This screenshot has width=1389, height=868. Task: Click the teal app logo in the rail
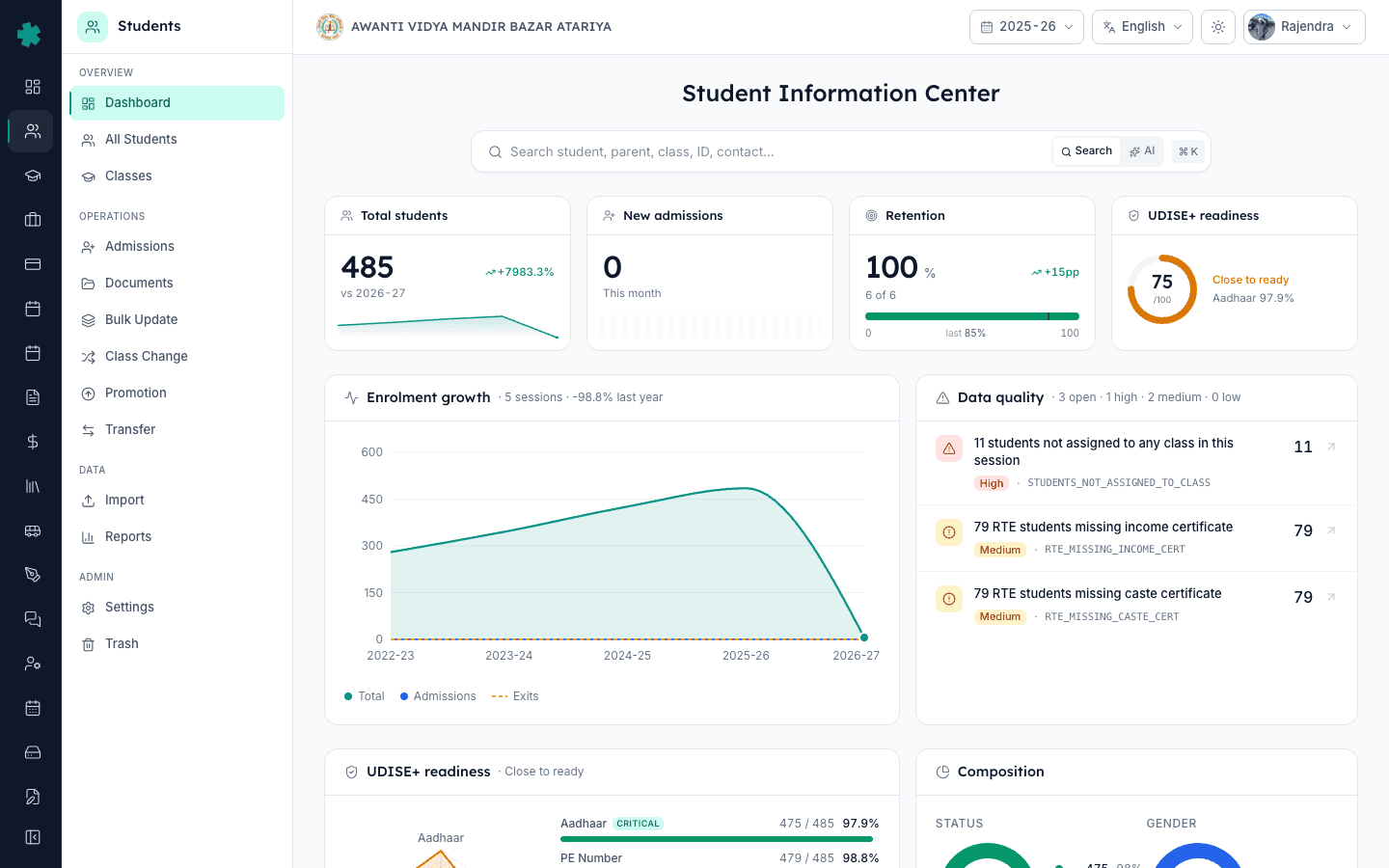(x=30, y=35)
